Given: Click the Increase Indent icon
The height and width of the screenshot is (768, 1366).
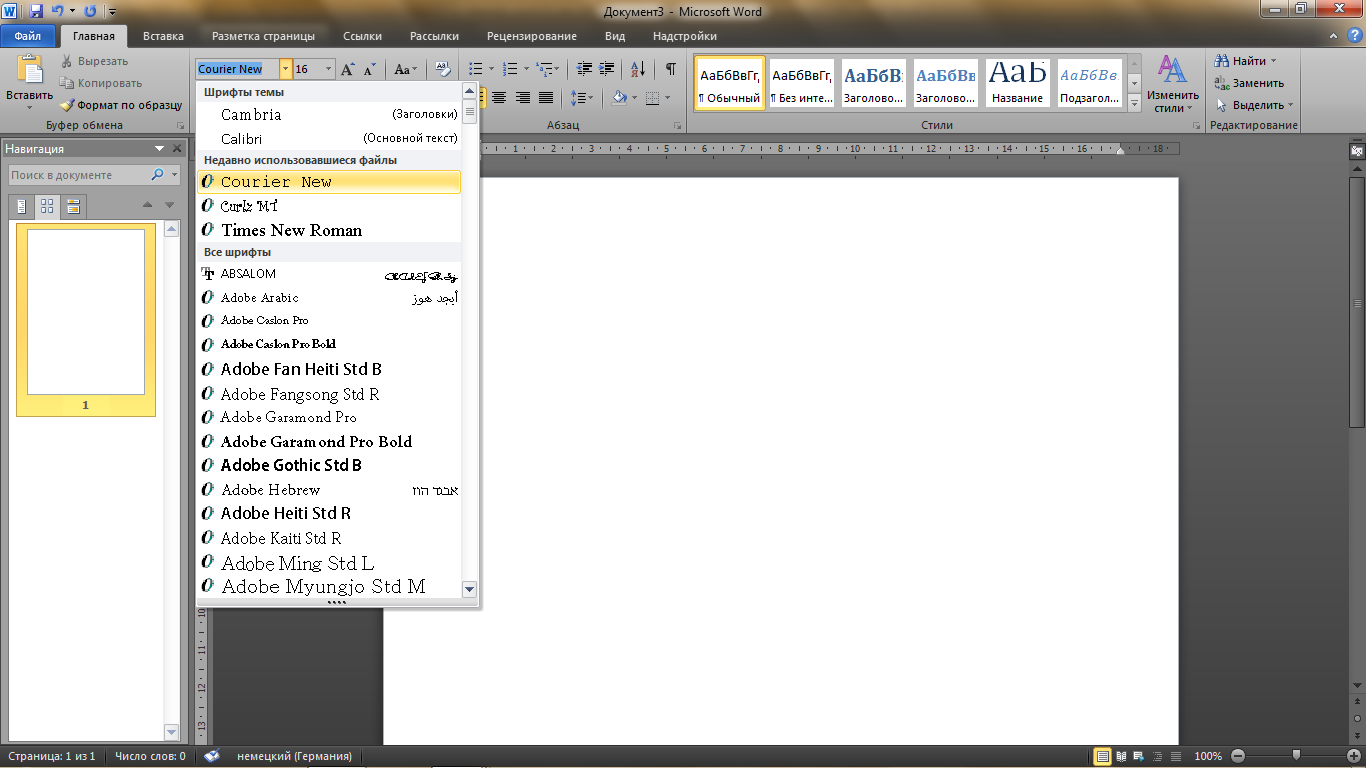Looking at the screenshot, I should pyautogui.click(x=608, y=69).
